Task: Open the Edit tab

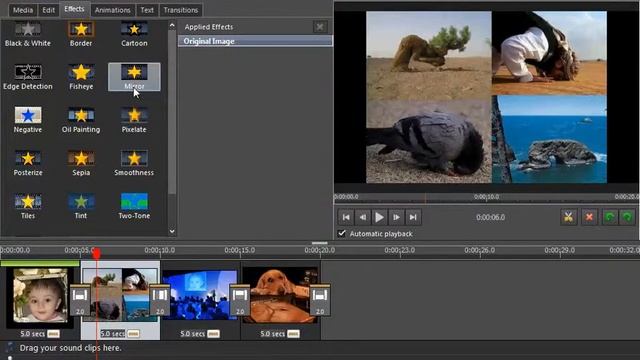Action: tap(49, 10)
